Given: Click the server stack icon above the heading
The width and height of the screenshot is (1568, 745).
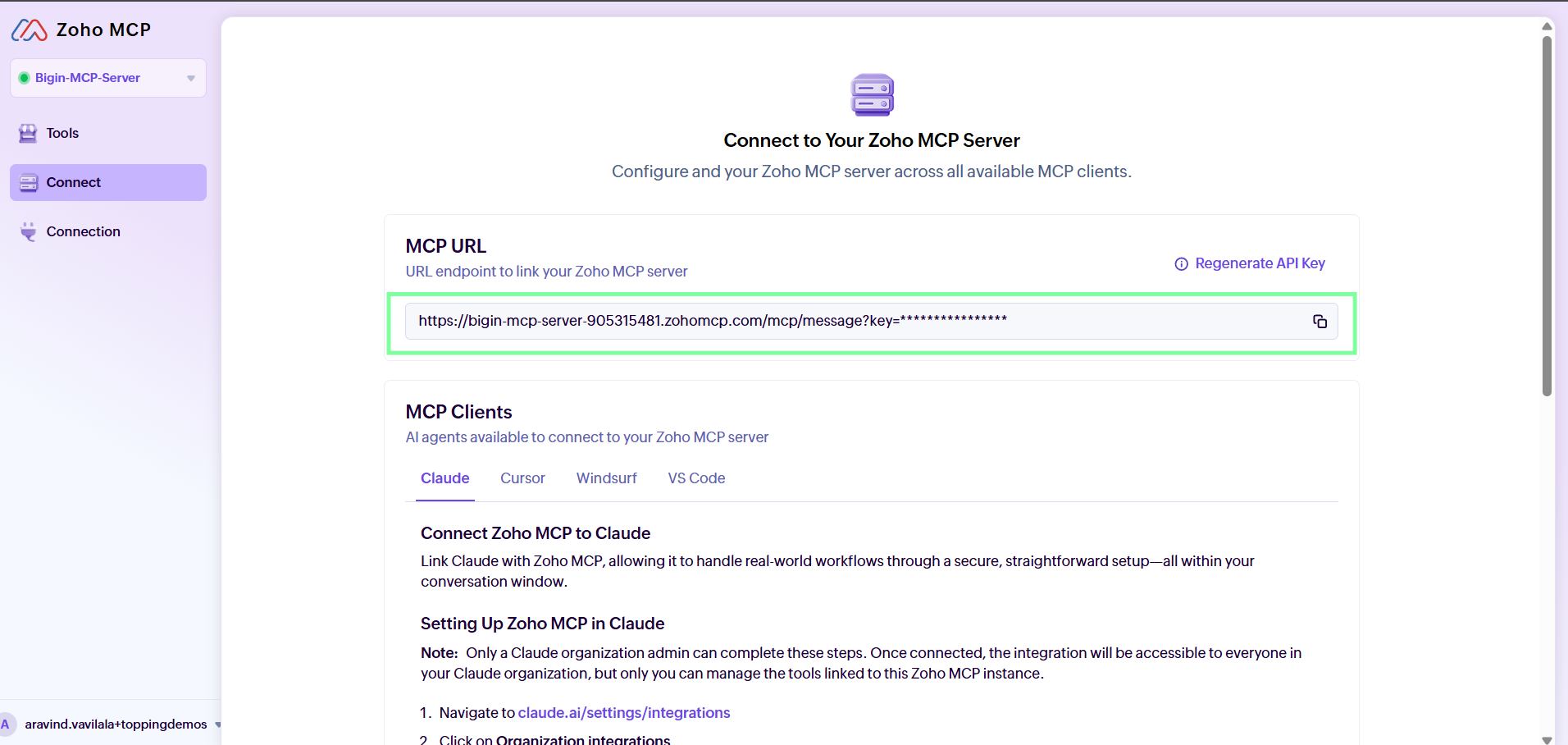Looking at the screenshot, I should pyautogui.click(x=872, y=94).
